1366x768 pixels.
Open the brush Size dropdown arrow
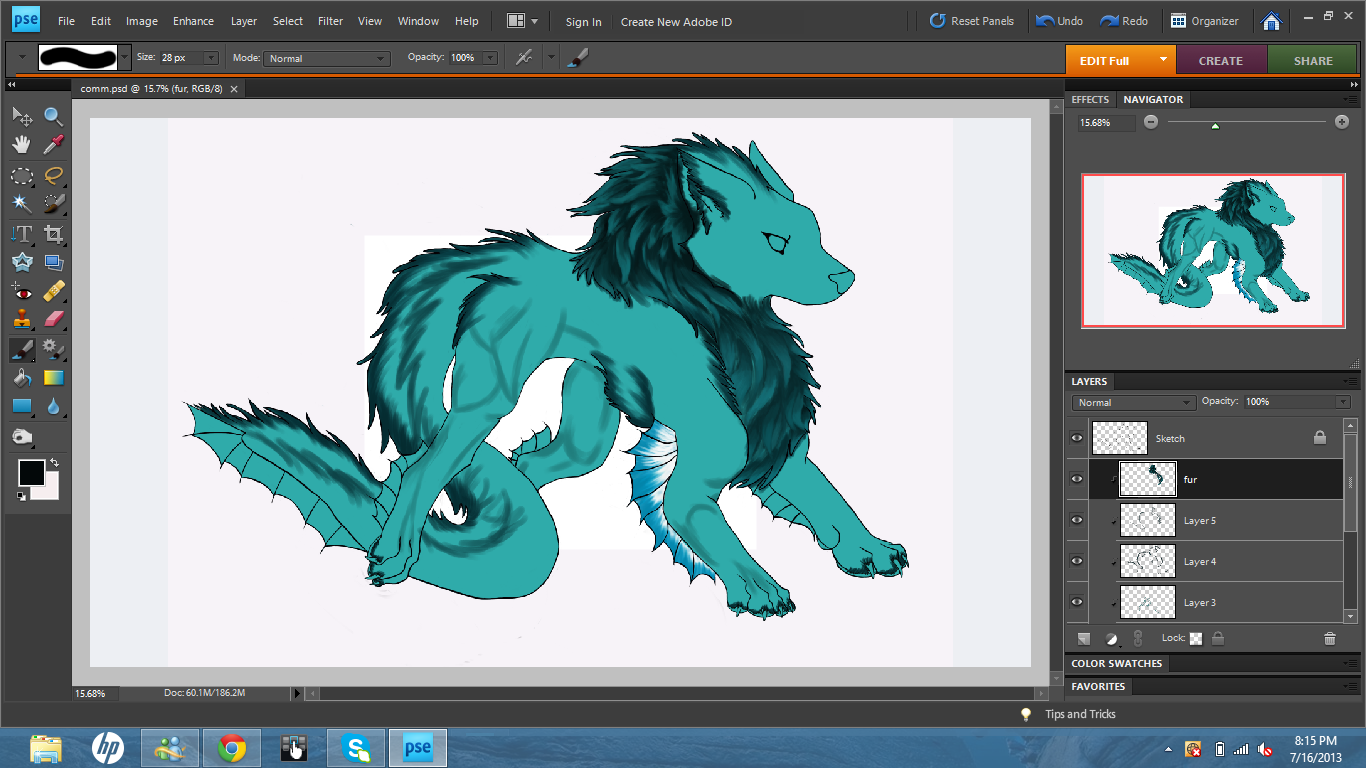pyautogui.click(x=211, y=59)
